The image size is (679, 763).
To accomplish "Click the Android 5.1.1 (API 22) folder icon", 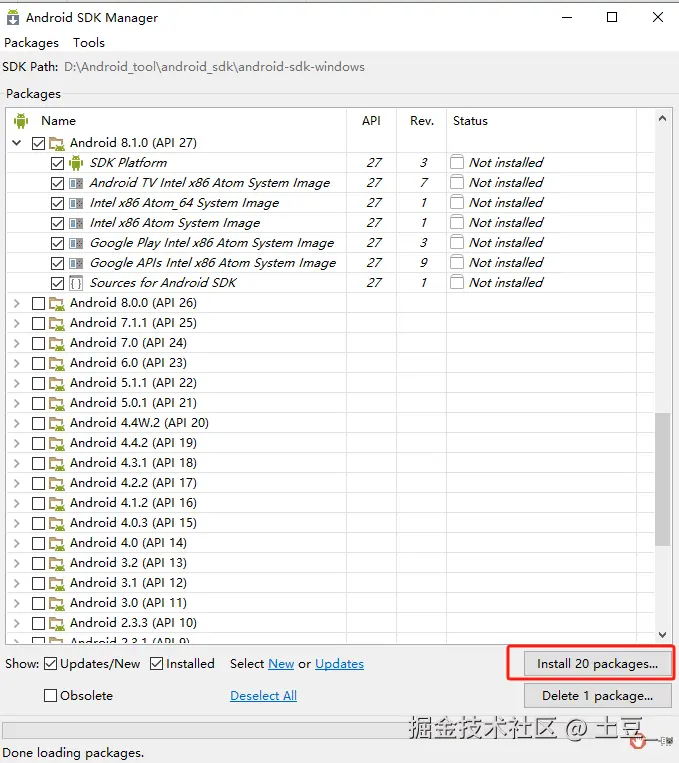I will pos(57,383).
